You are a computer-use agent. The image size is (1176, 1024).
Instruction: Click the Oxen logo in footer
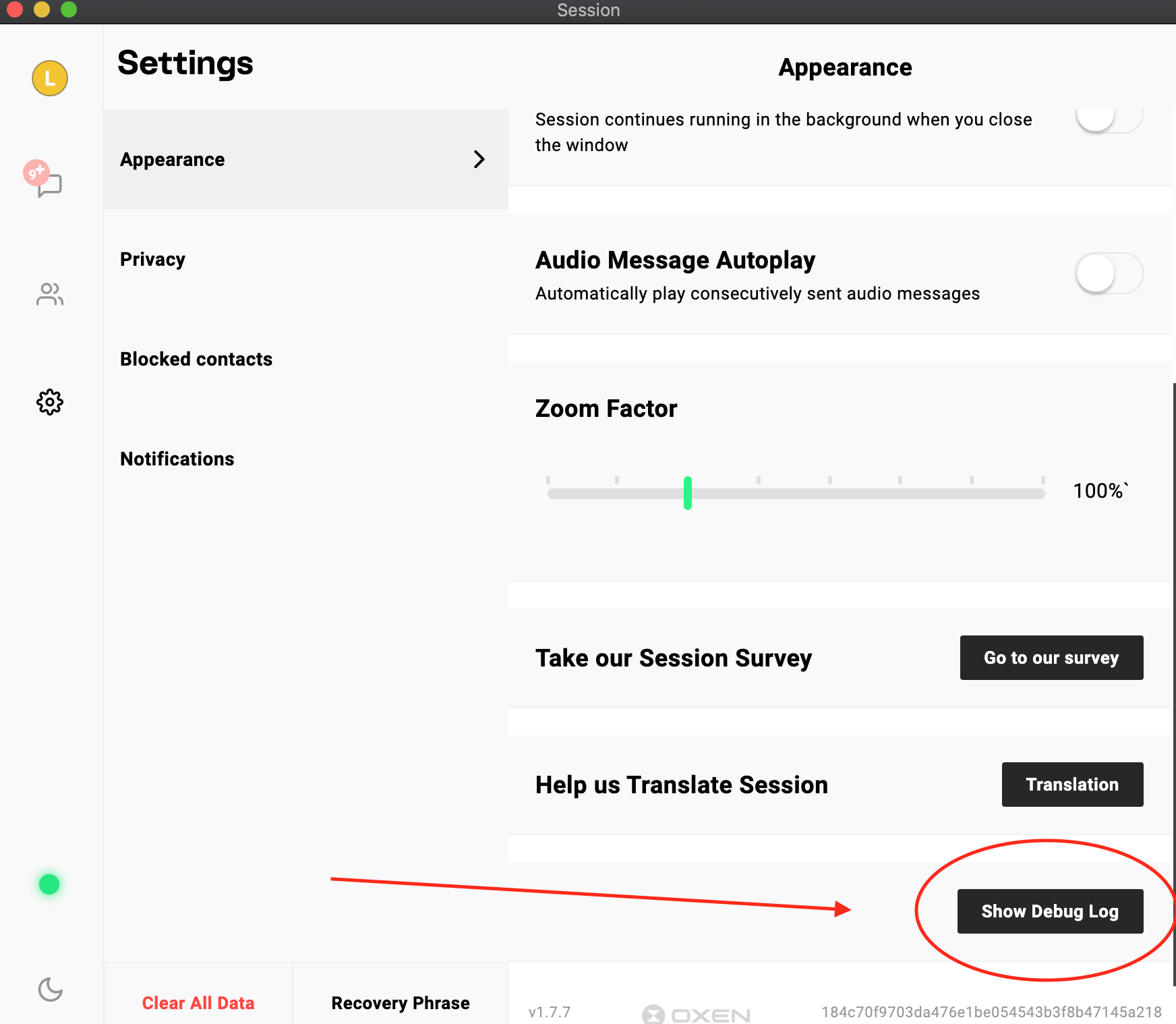tap(696, 1014)
